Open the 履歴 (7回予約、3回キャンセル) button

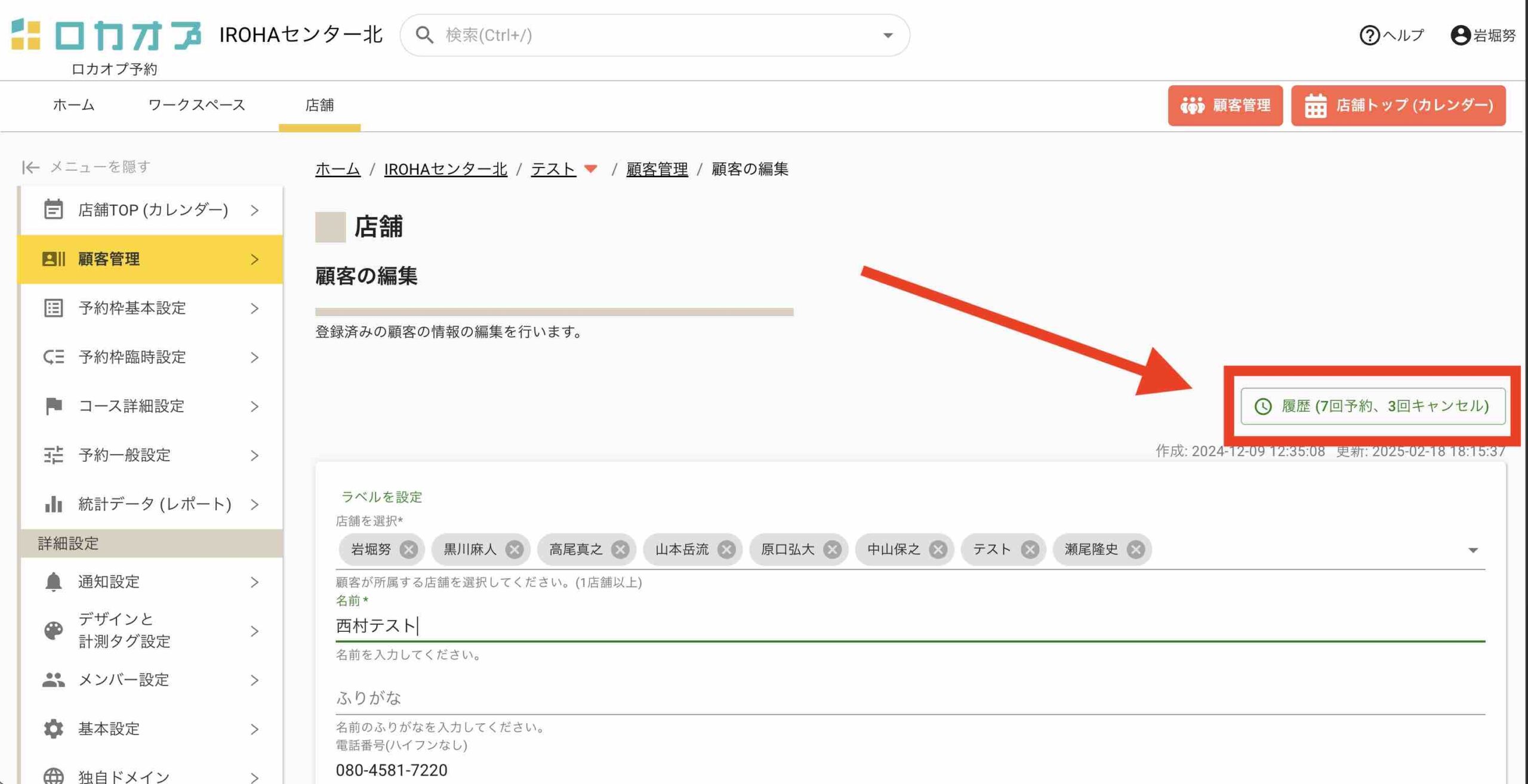coord(1372,406)
